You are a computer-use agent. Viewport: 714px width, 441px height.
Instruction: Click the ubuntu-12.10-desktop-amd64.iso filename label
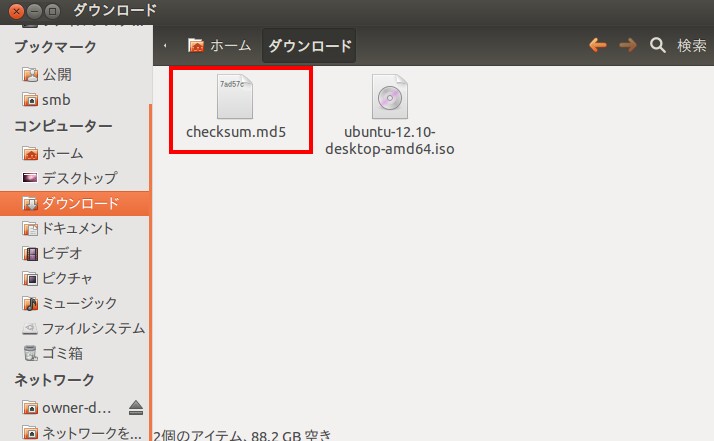[x=390, y=140]
